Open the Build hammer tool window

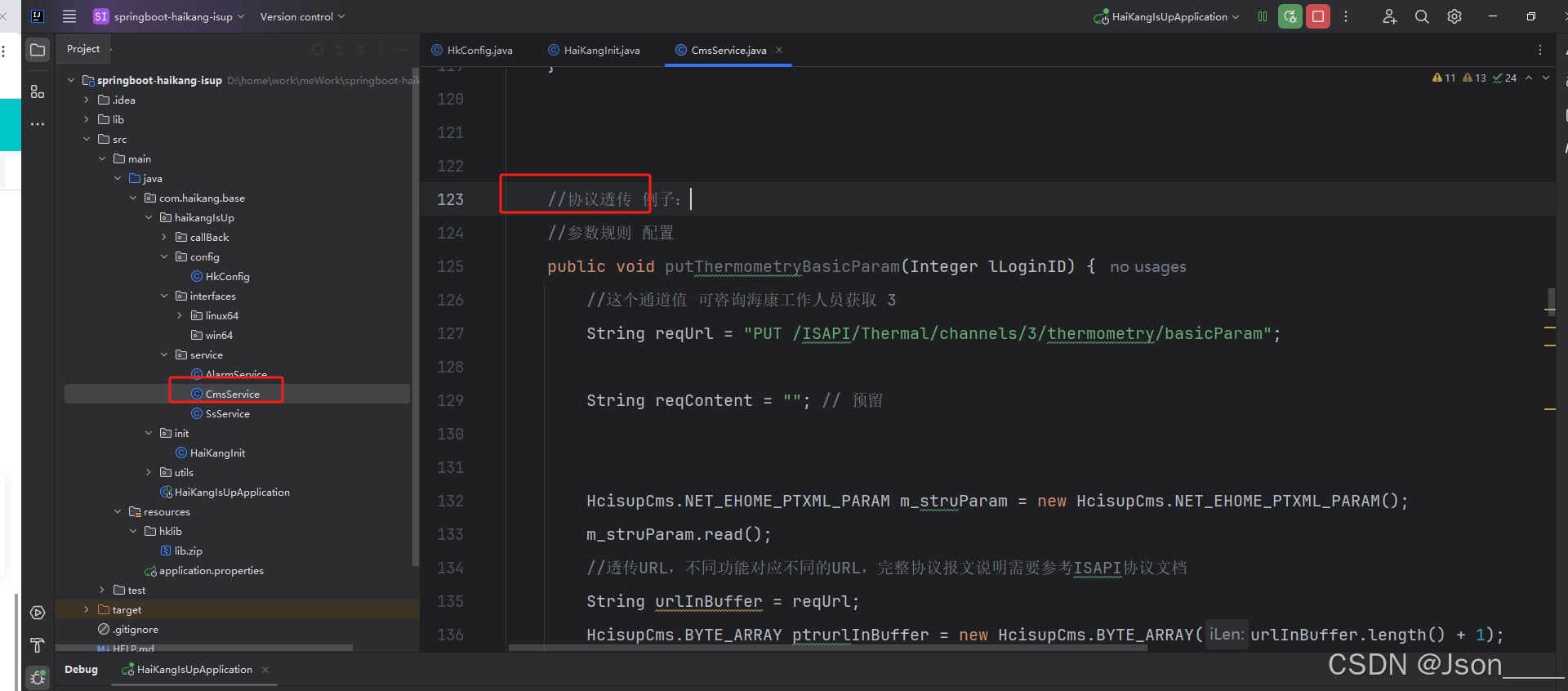38,645
